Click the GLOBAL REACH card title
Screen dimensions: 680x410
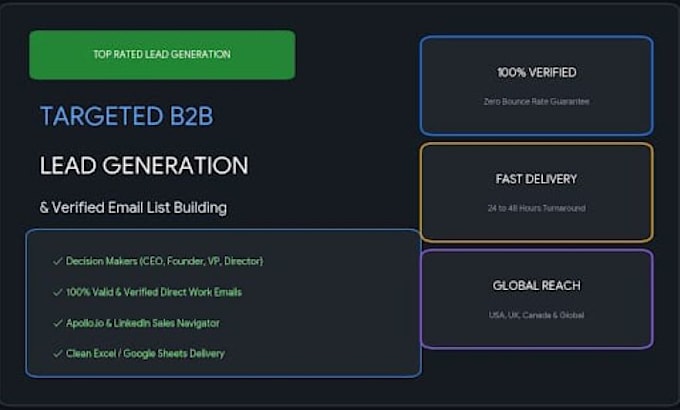click(x=536, y=285)
